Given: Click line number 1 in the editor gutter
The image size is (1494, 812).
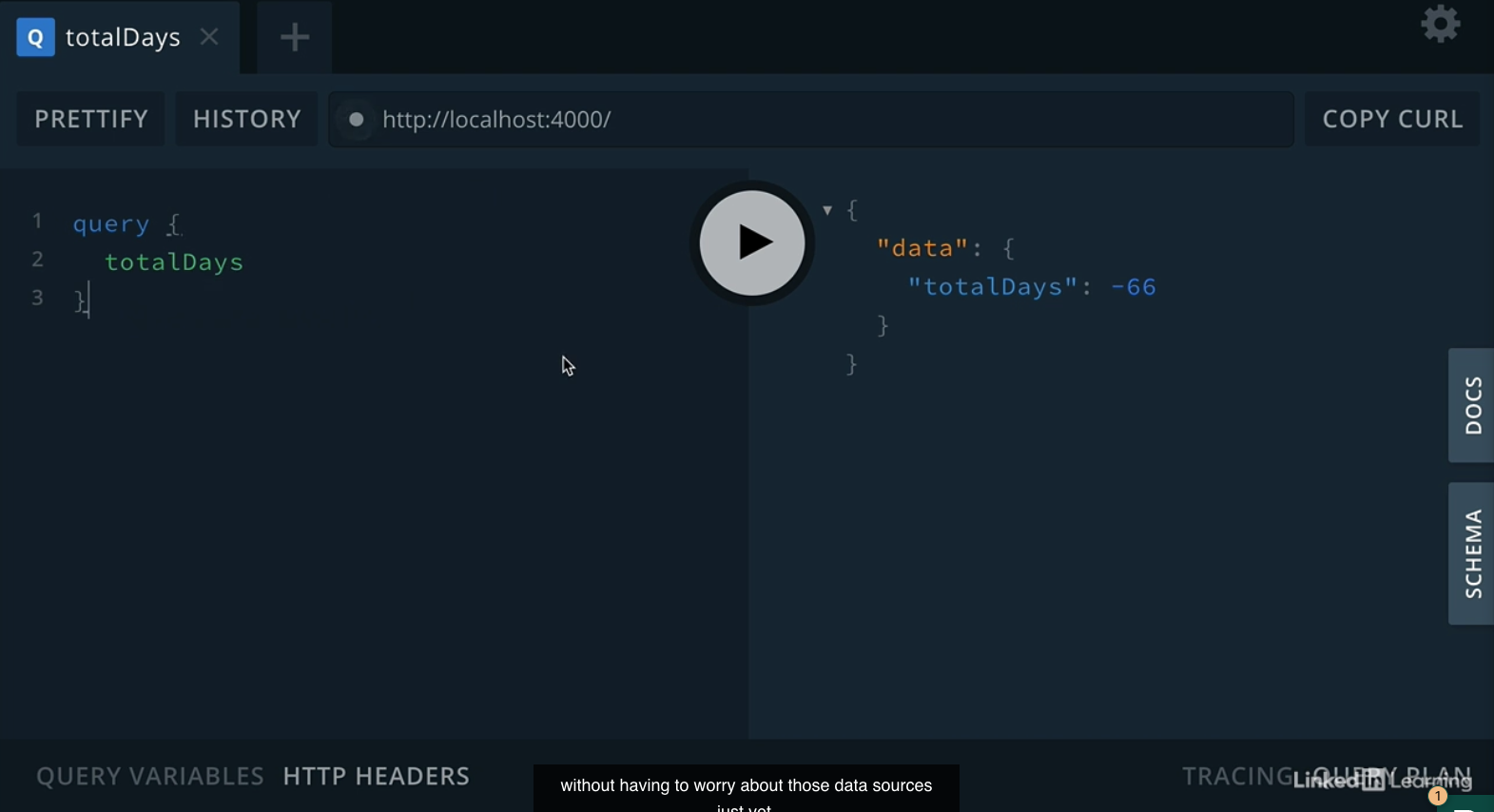Looking at the screenshot, I should click(37, 222).
